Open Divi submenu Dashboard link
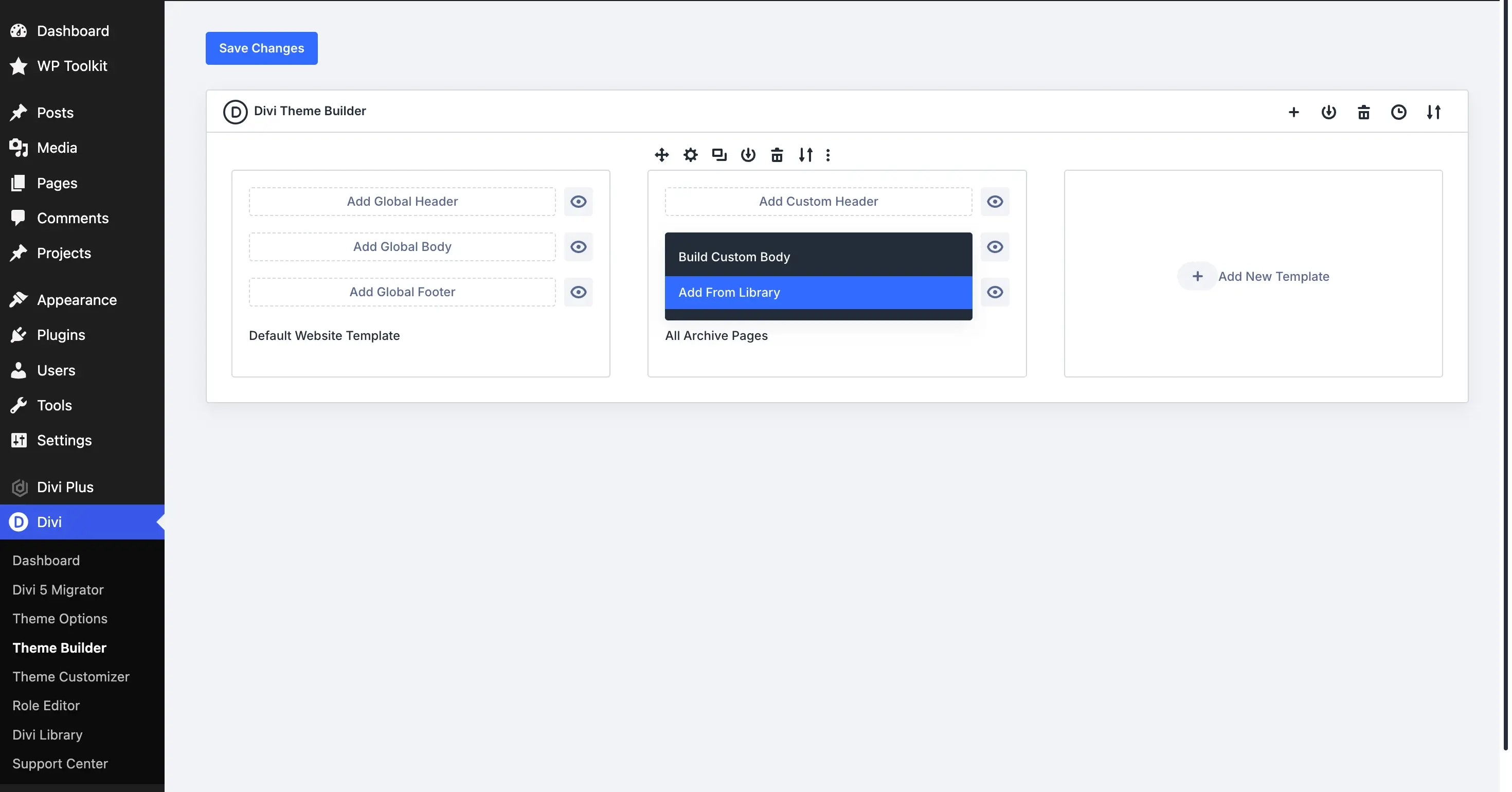Viewport: 1512px width, 792px height. 46,560
